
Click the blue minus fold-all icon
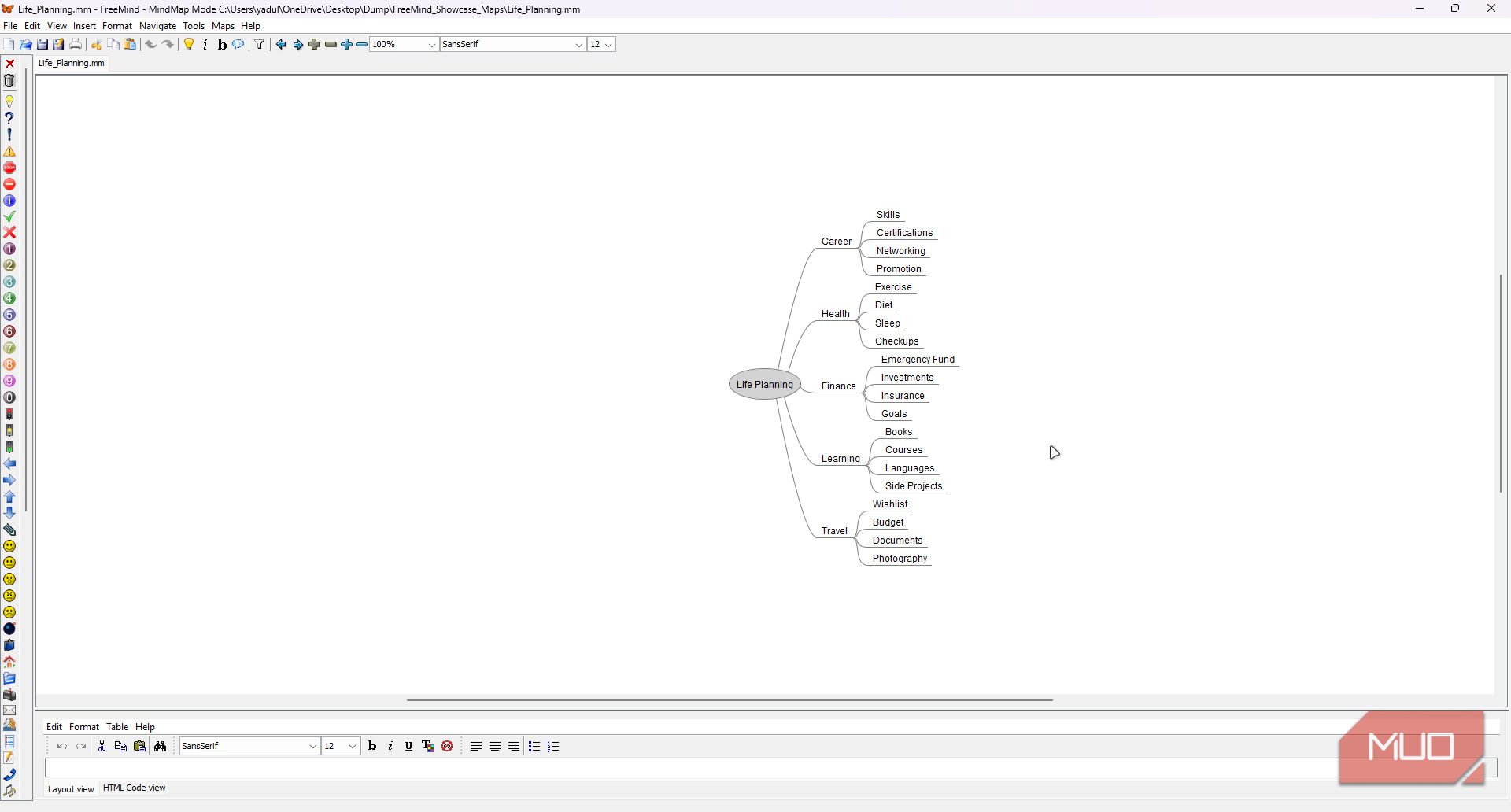(362, 45)
